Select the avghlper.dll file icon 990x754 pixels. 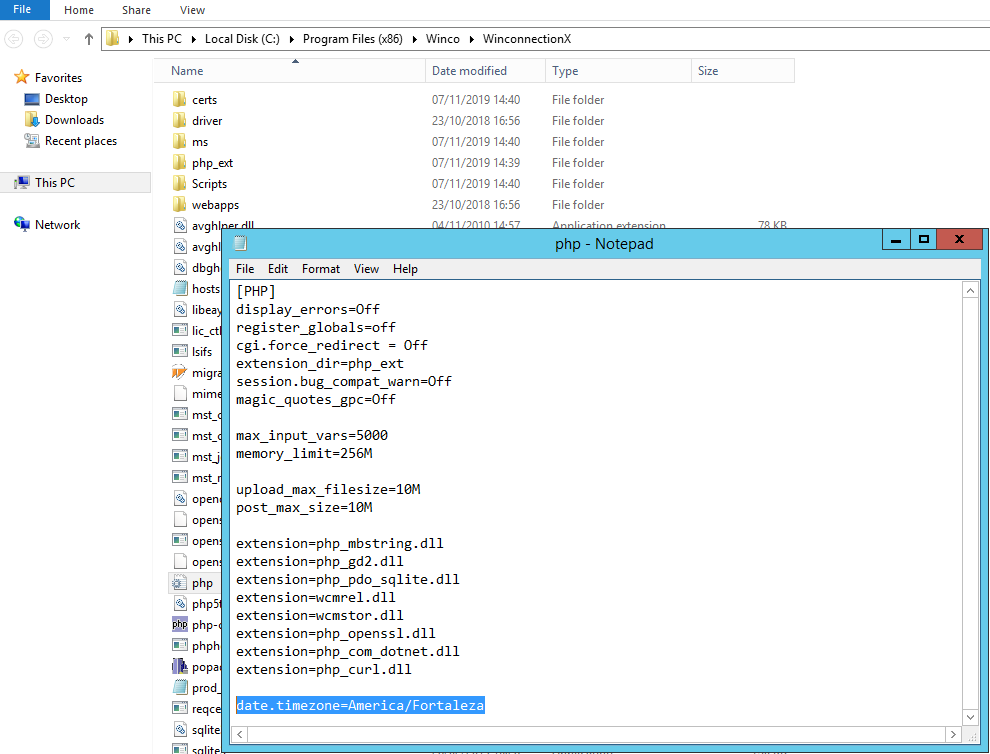(180, 225)
